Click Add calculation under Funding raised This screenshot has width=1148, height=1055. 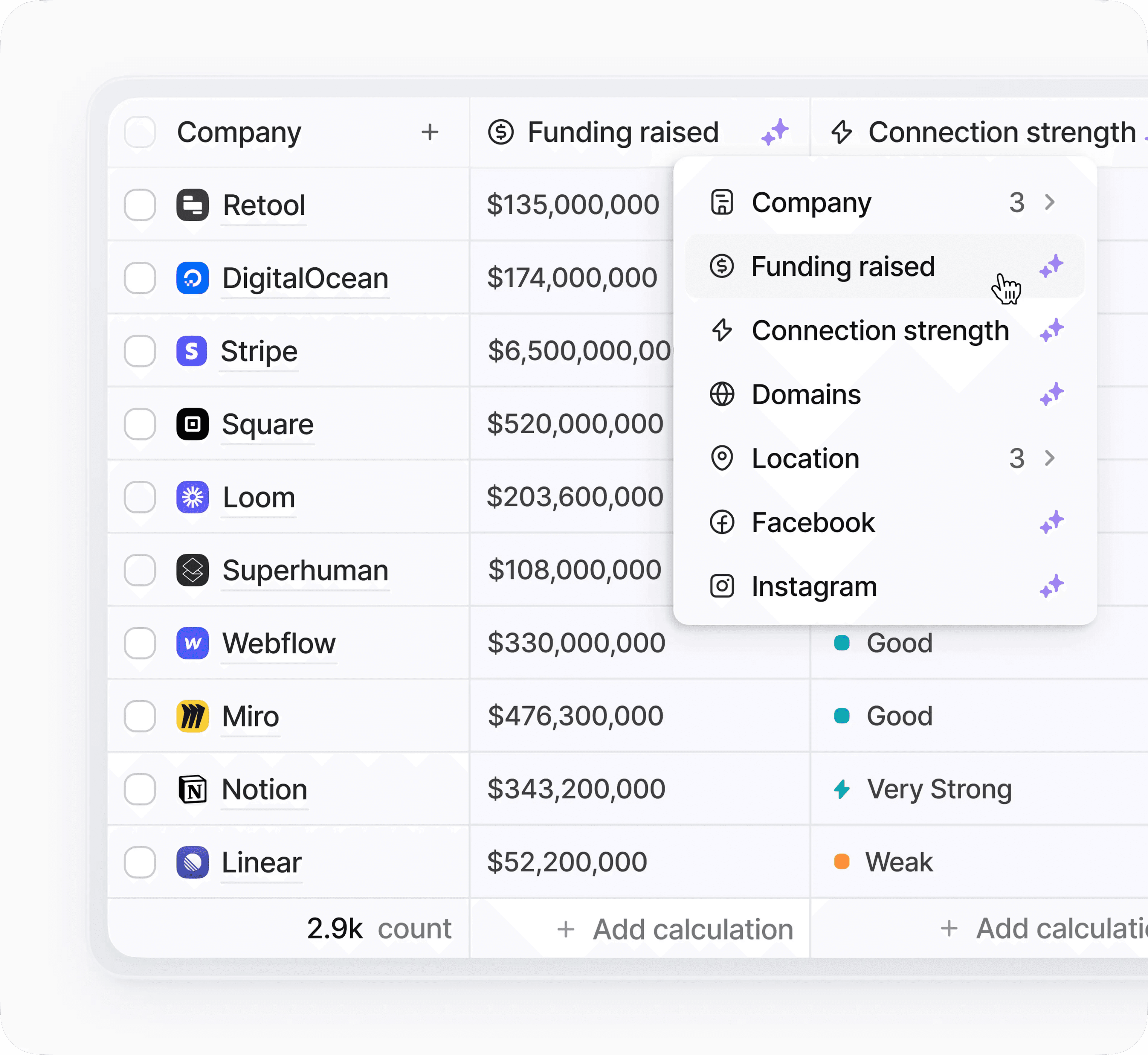point(676,929)
